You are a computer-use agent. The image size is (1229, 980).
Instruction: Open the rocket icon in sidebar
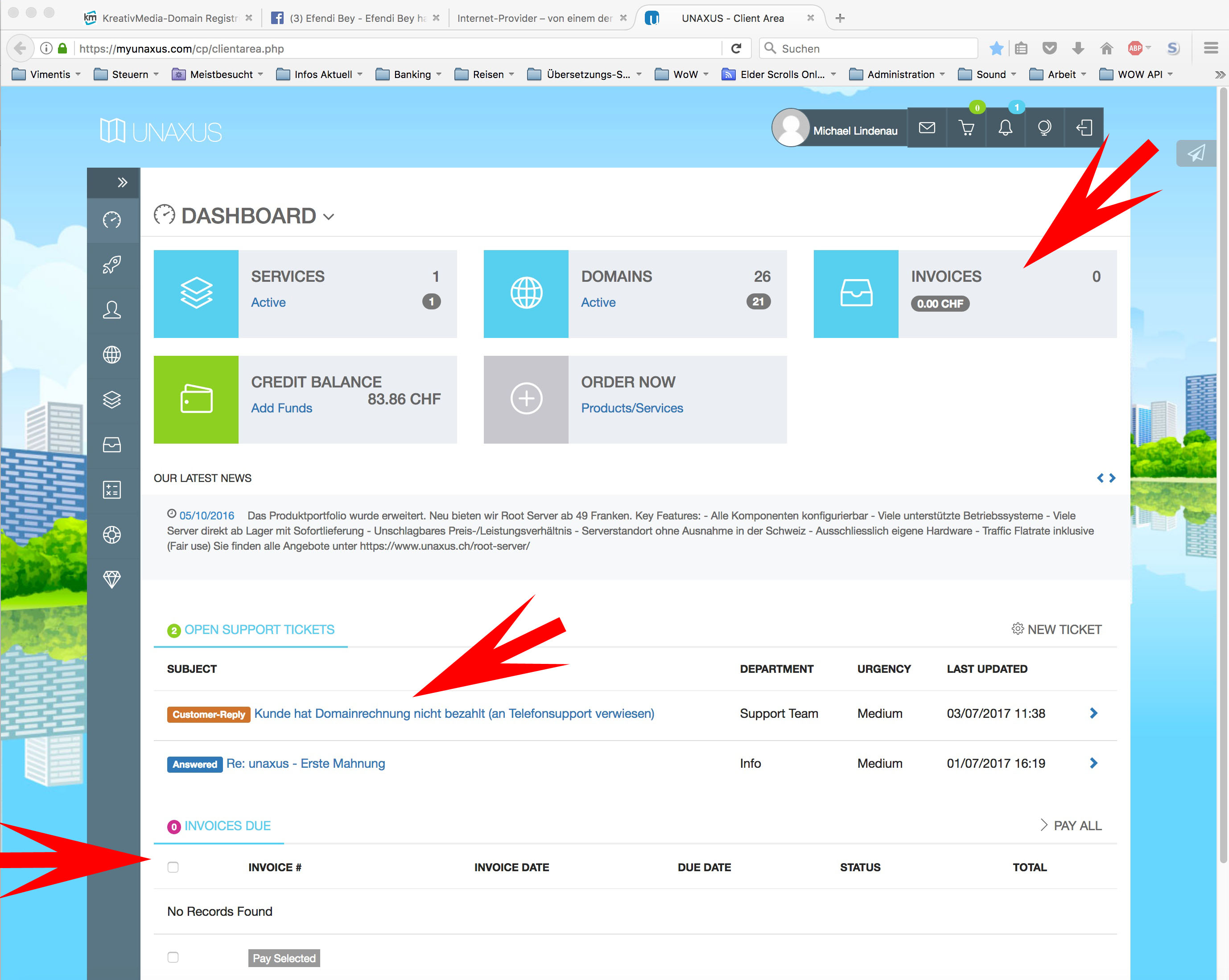[x=112, y=265]
